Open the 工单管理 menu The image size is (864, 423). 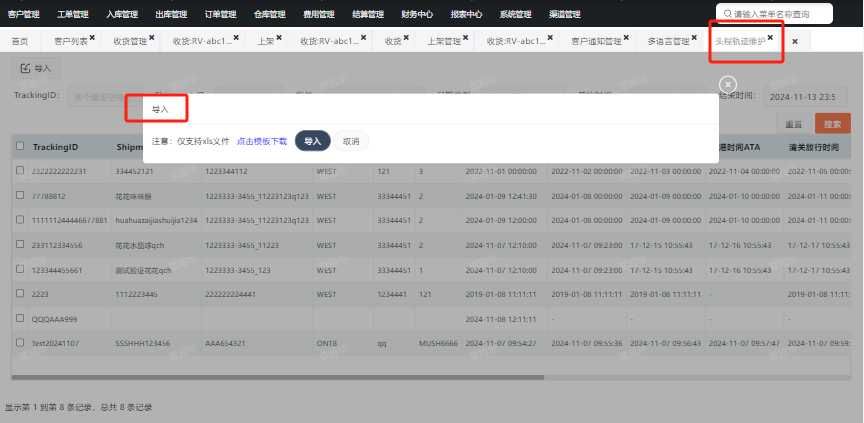73,14
